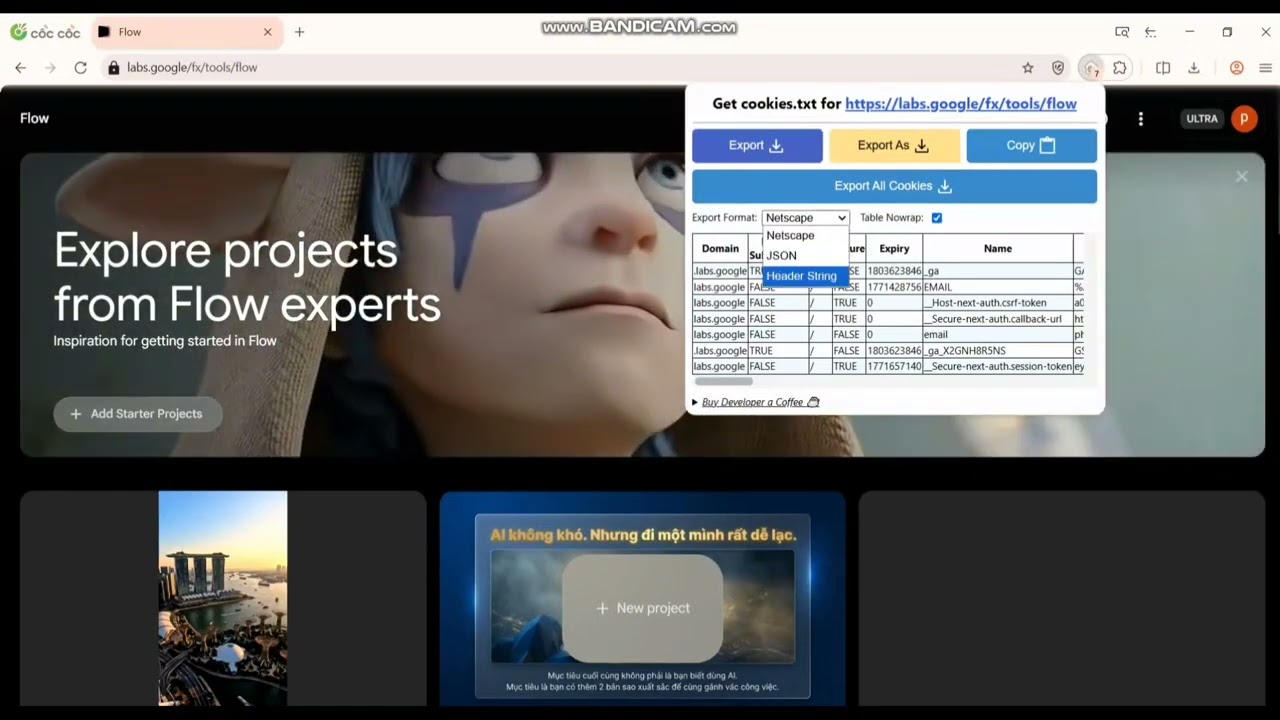Close the Flow tab
The image size is (1280, 720).
[x=267, y=32]
